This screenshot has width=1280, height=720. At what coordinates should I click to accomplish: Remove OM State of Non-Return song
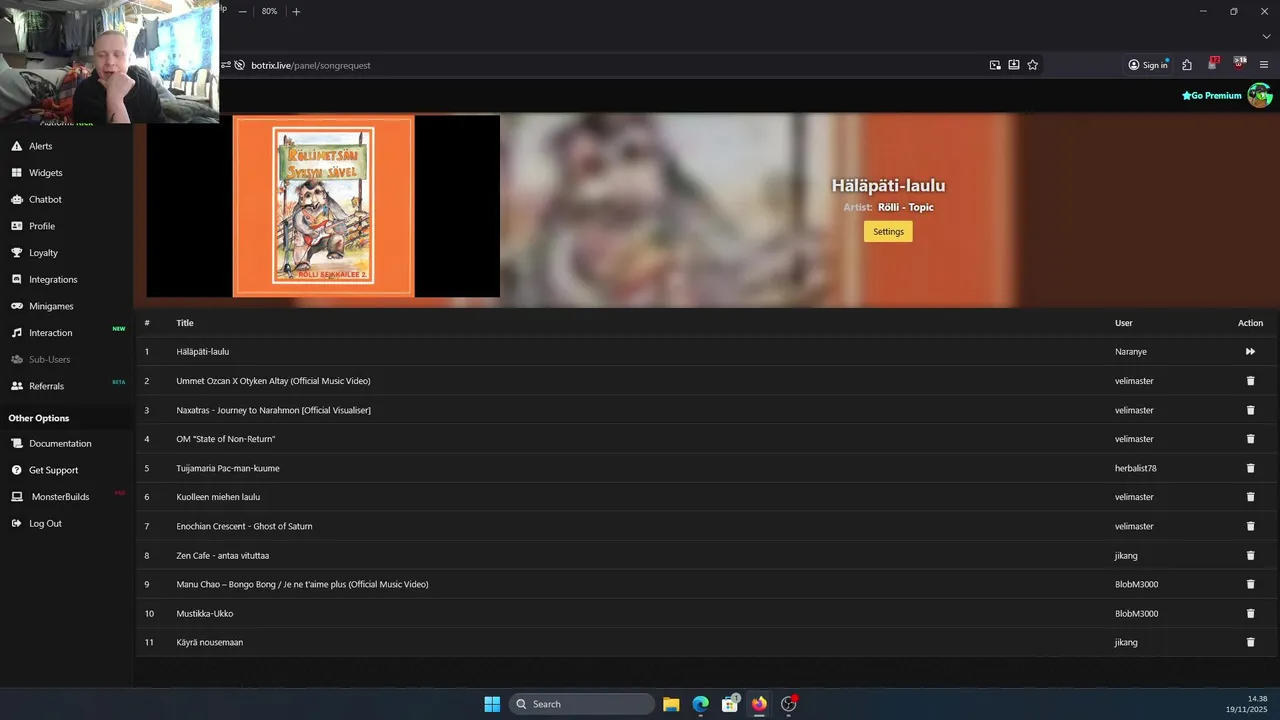tap(1250, 439)
